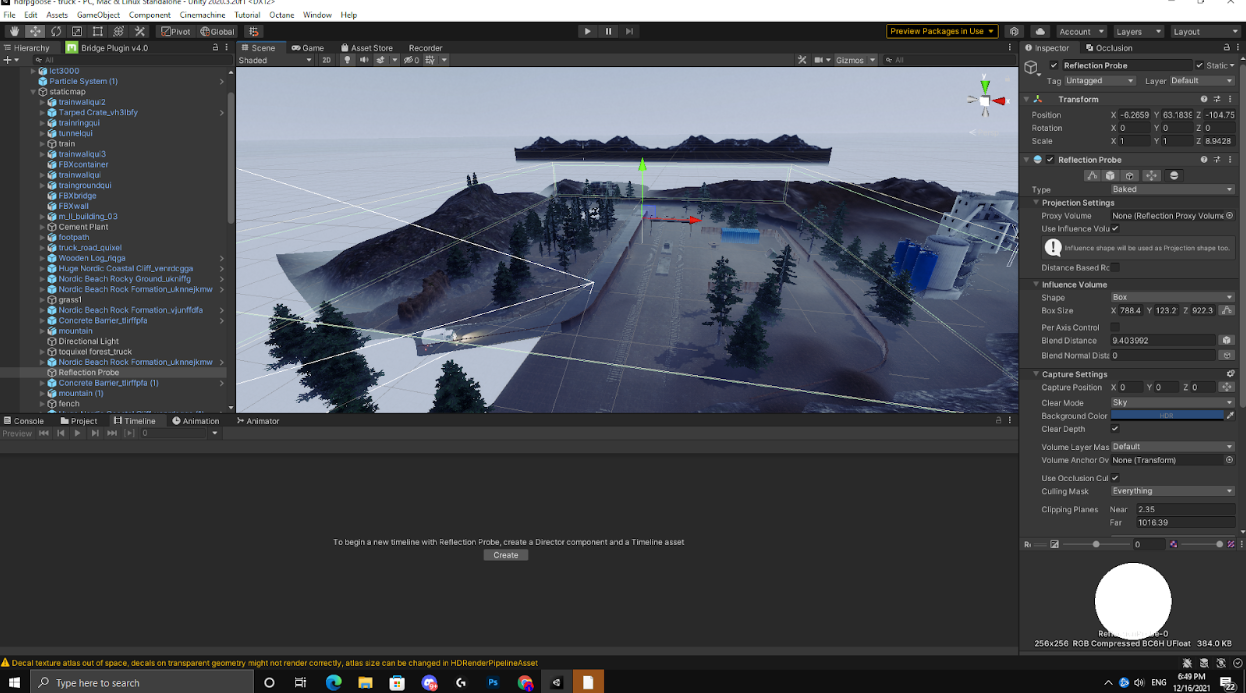Open the Shaded draw mode dropdown

pyautogui.click(x=275, y=60)
